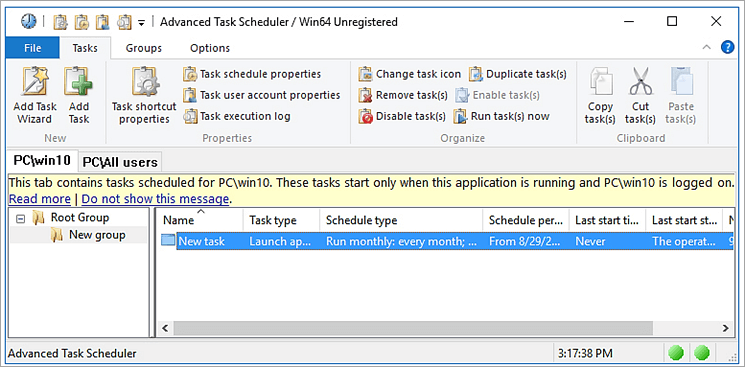Click Enable task(s)

tap(497, 95)
